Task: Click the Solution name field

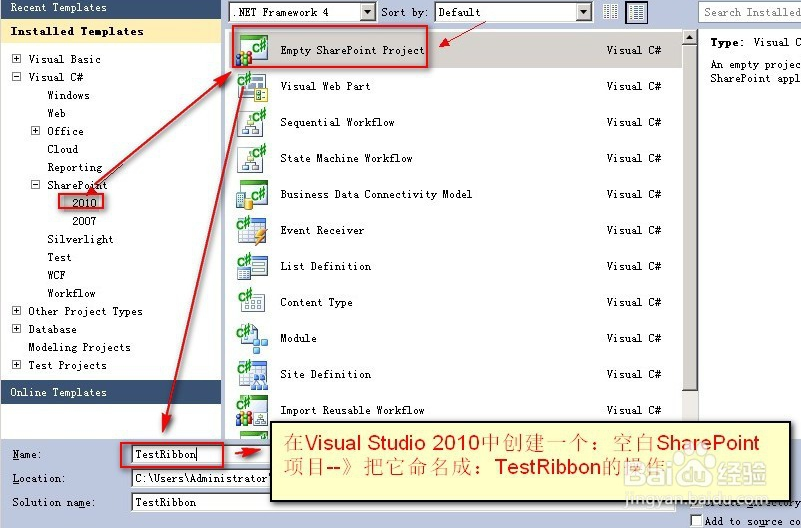Action: tap(201, 502)
